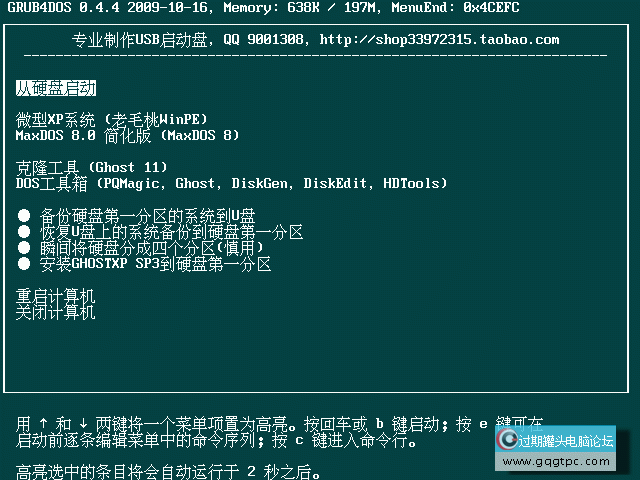Viewport: 640px width, 480px height.
Task: Click the 专业制作USB启动盘 header text
Action: tap(139, 40)
